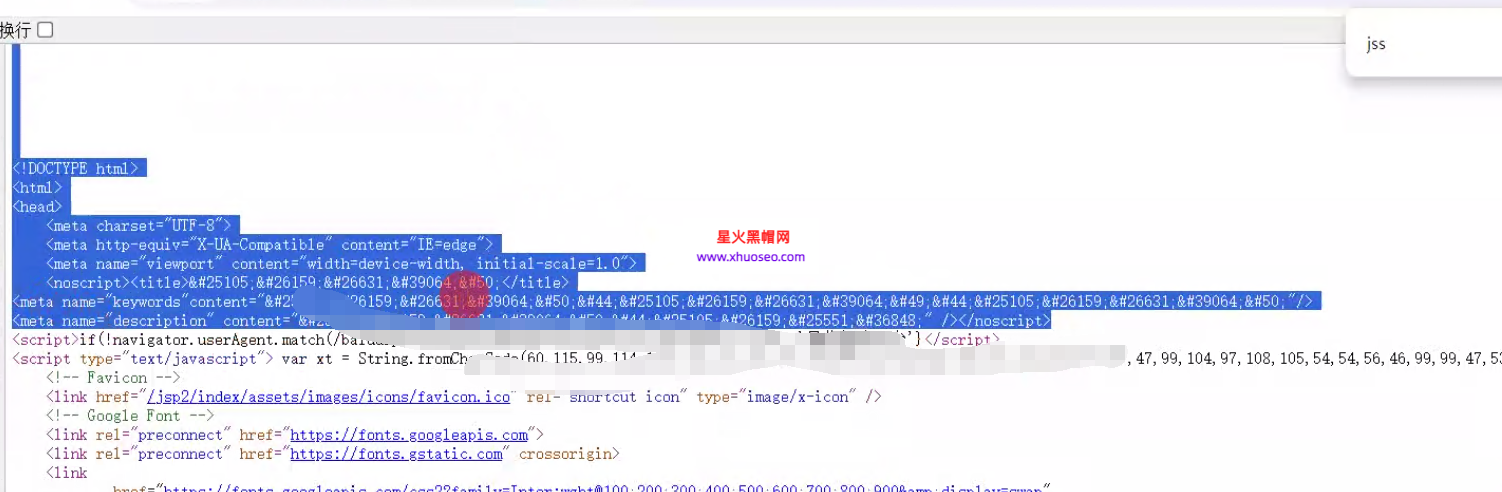This screenshot has height=492, width=1502.
Task: Click the meta viewport line
Action: point(341,263)
